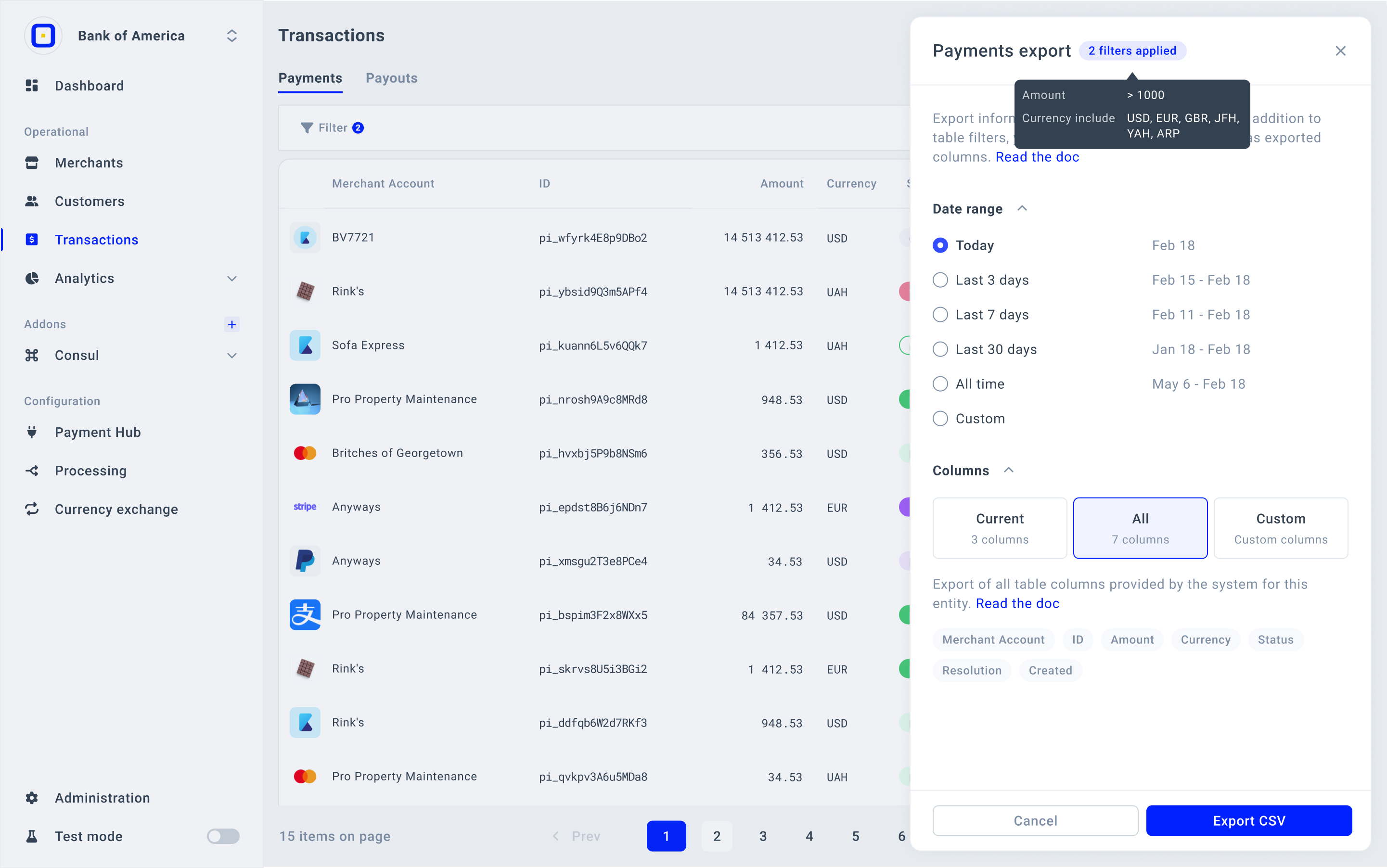Click the pi_nrosh9A9c8MRd8 row merchant logo
The image size is (1387, 868).
point(305,399)
